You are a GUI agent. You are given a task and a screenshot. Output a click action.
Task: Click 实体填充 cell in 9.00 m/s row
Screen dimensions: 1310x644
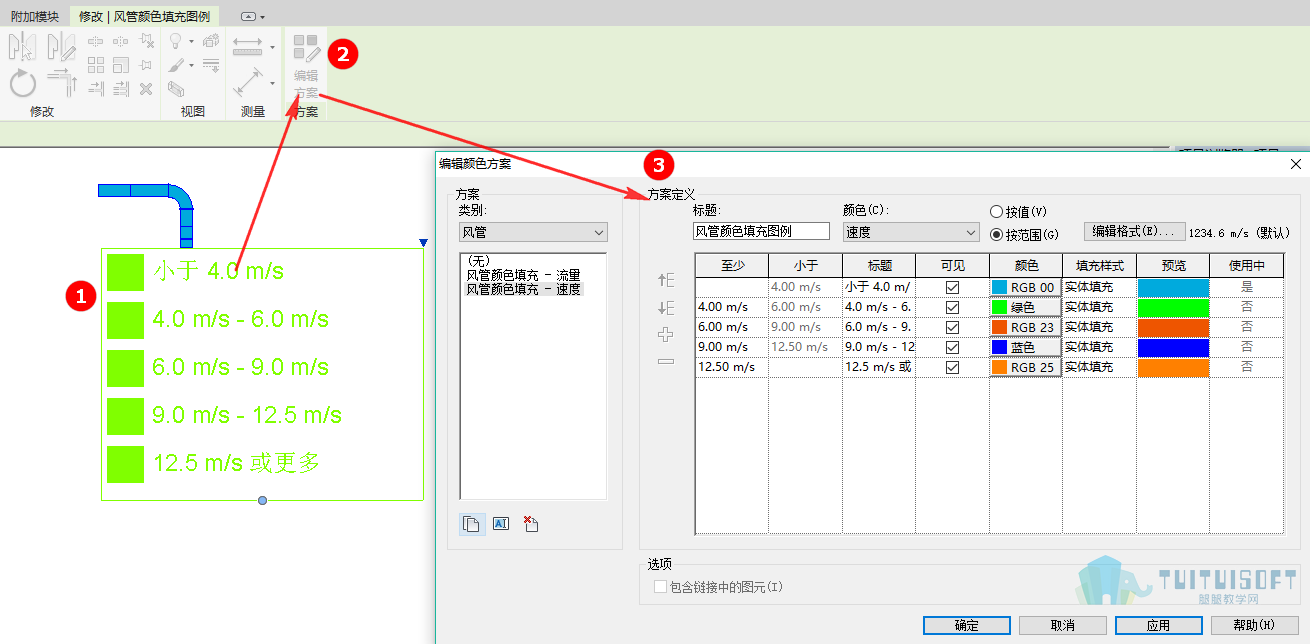1099,347
